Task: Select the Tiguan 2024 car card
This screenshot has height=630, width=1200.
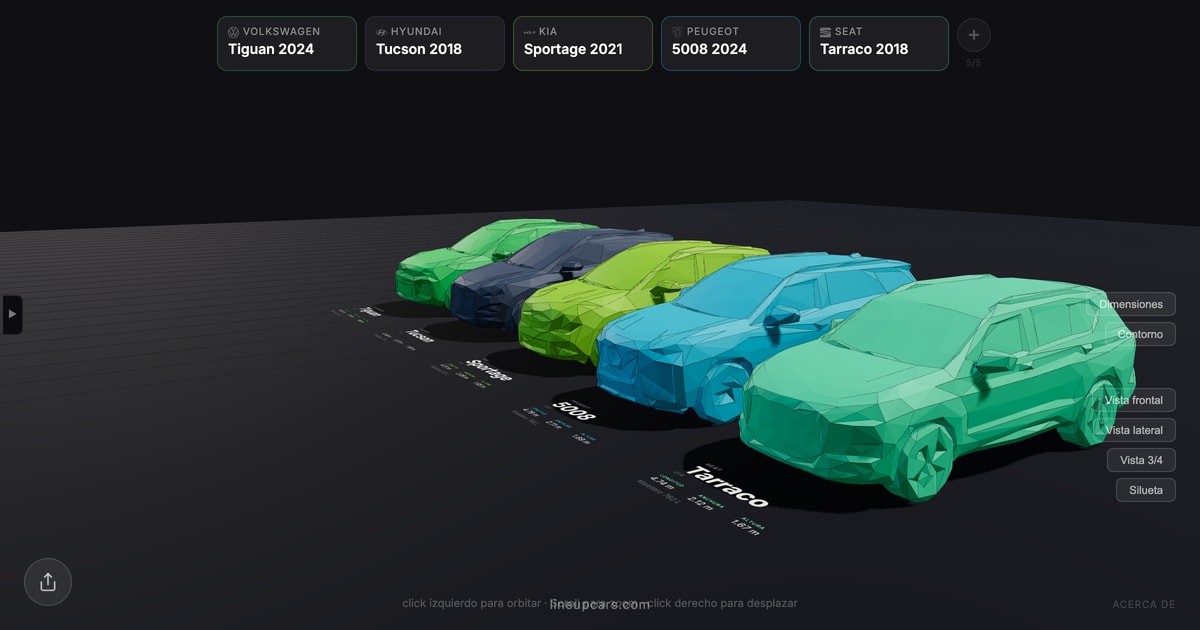Action: point(287,43)
